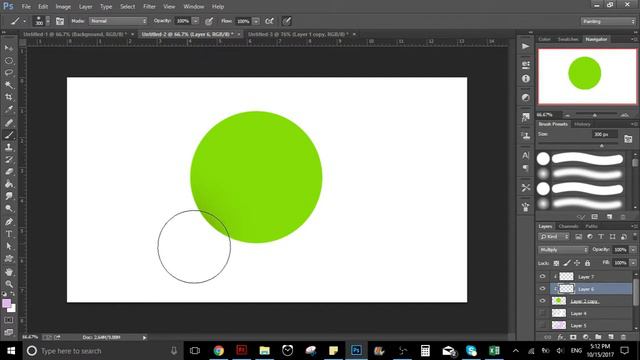Image resolution: width=640 pixels, height=360 pixels.
Task: Create a new group folder icon
Action: click(x=598, y=337)
